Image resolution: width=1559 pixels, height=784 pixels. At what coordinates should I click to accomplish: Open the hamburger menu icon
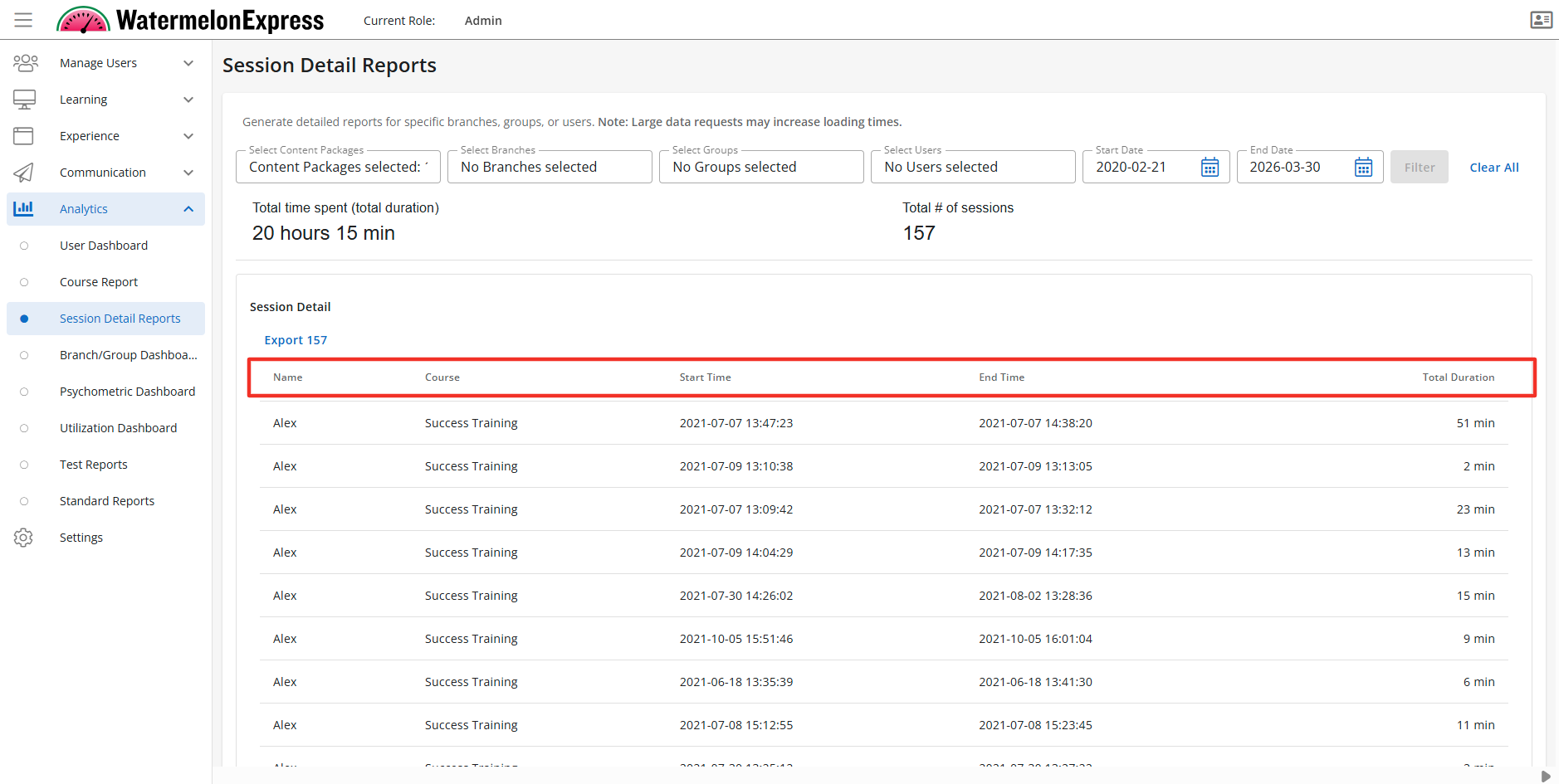click(x=23, y=20)
